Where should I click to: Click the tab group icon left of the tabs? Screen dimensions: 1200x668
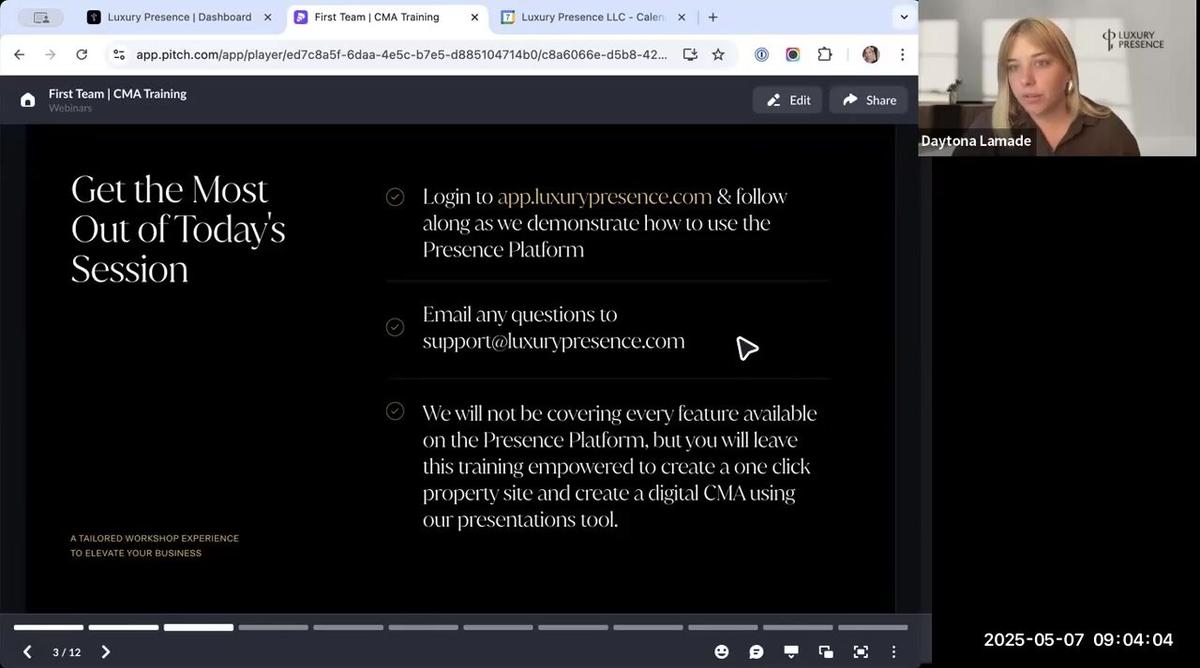41,17
